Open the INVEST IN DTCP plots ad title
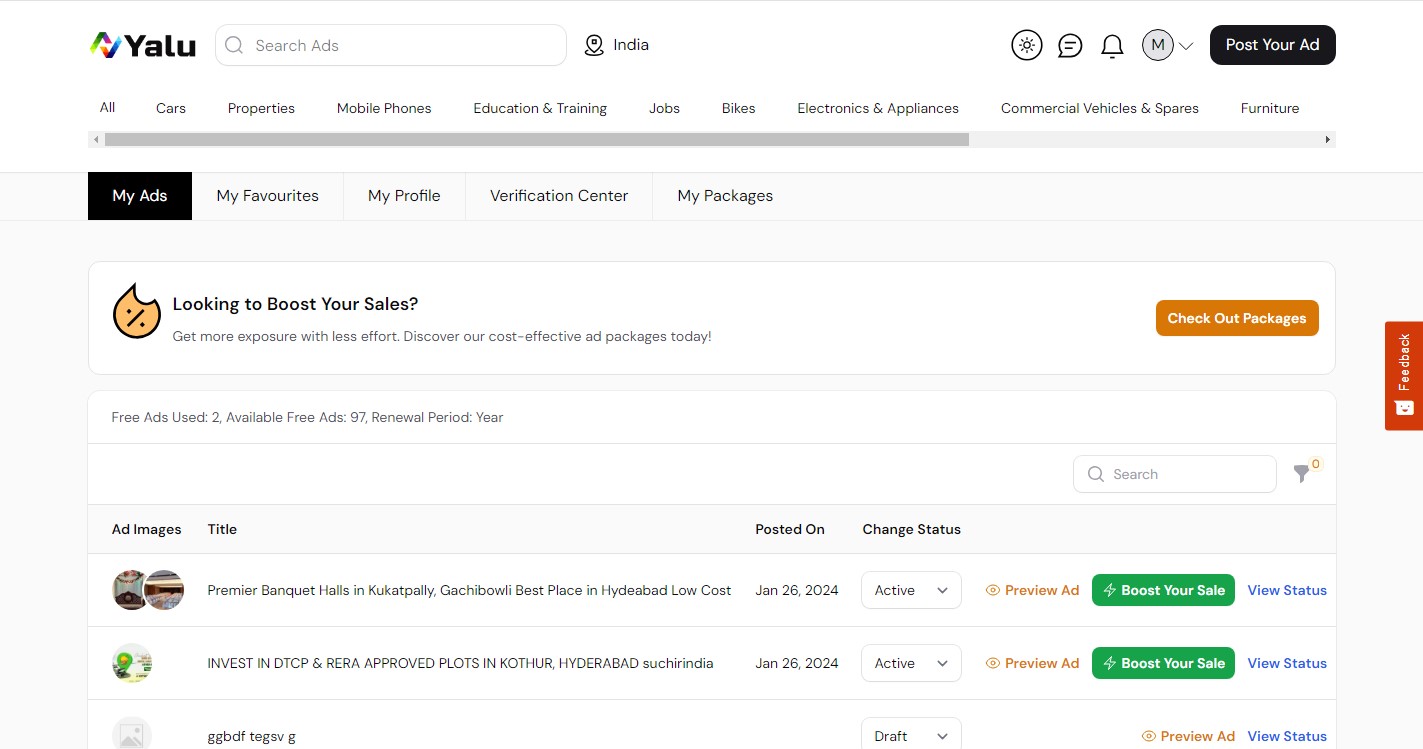This screenshot has width=1423, height=749. pos(460,663)
